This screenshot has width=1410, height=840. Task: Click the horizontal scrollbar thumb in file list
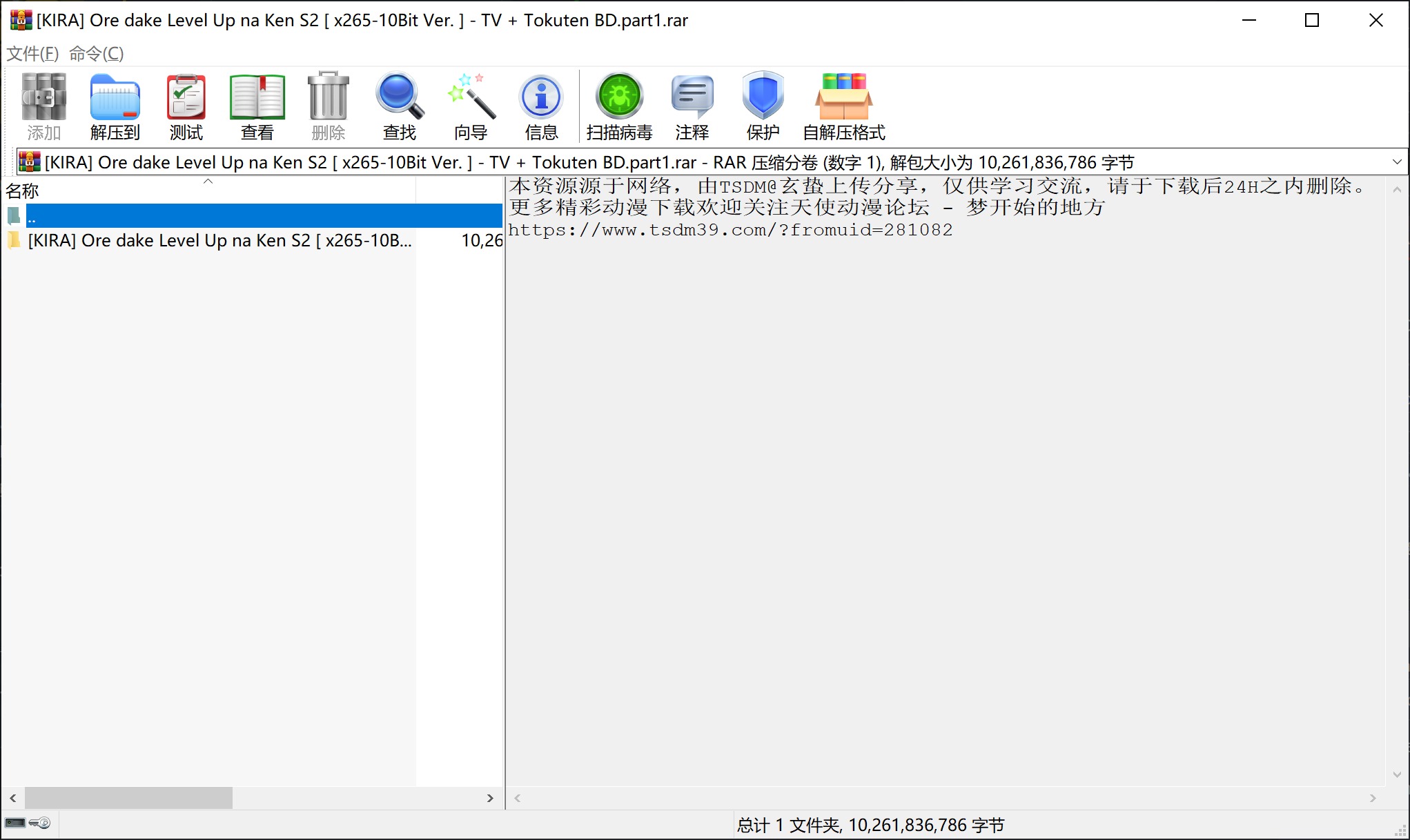128,799
